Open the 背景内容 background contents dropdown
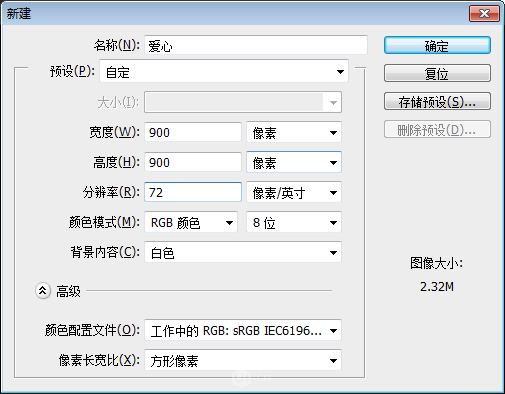This screenshot has width=505, height=394. [243, 252]
